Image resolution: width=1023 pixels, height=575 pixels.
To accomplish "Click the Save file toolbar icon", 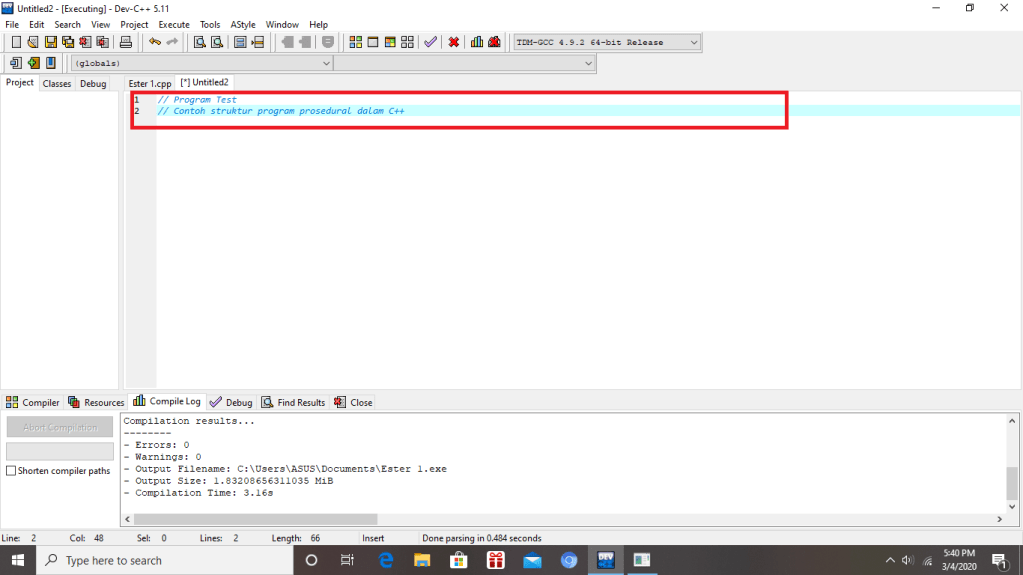I will [50, 42].
